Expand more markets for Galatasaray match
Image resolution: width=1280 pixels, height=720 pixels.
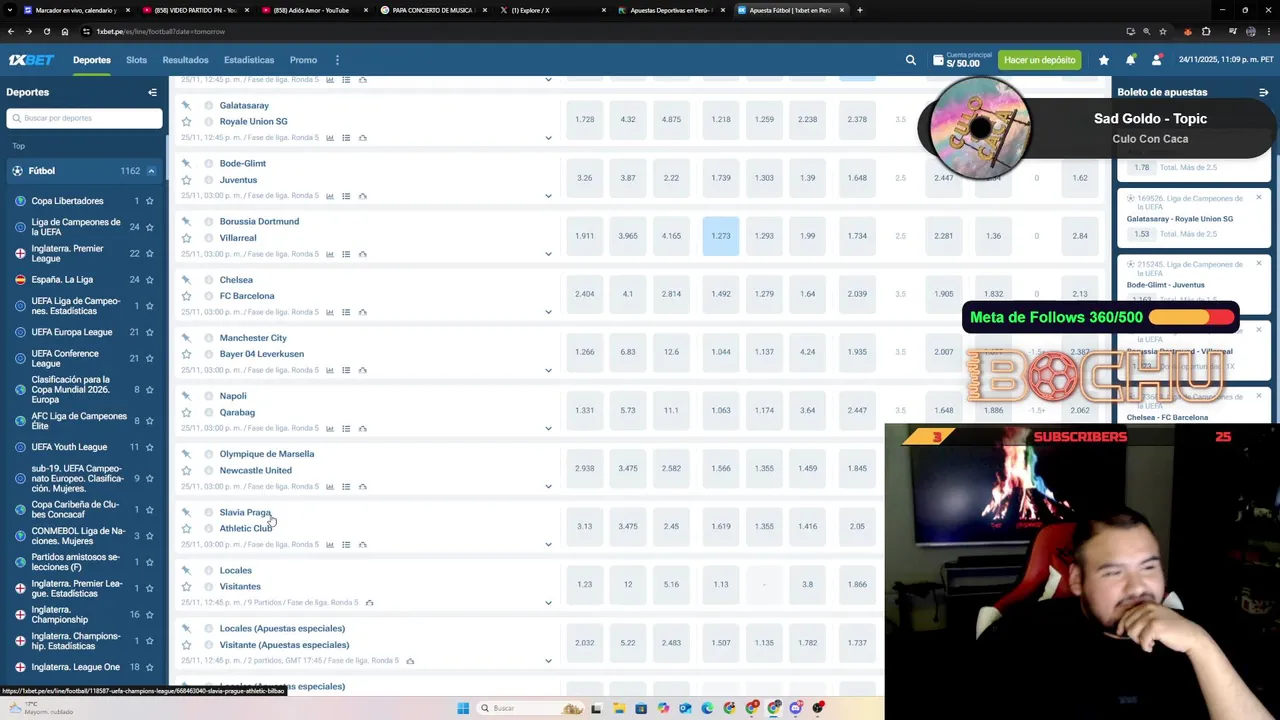[x=548, y=138]
